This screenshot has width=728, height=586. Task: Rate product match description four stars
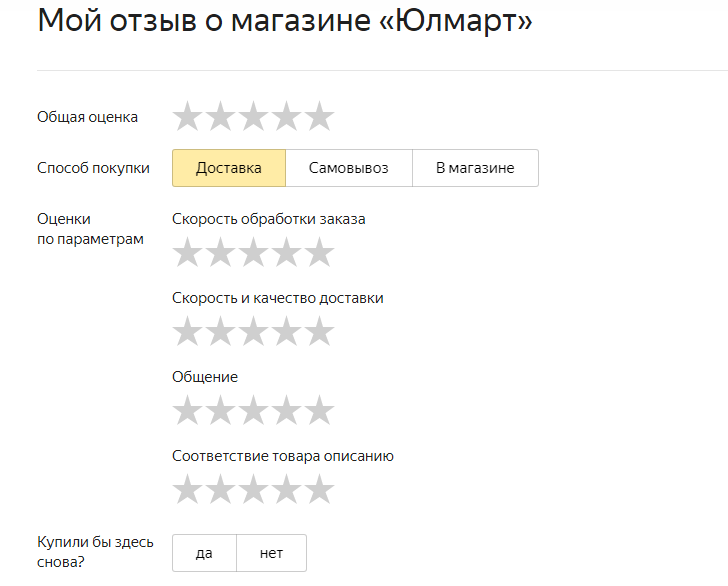click(x=286, y=489)
